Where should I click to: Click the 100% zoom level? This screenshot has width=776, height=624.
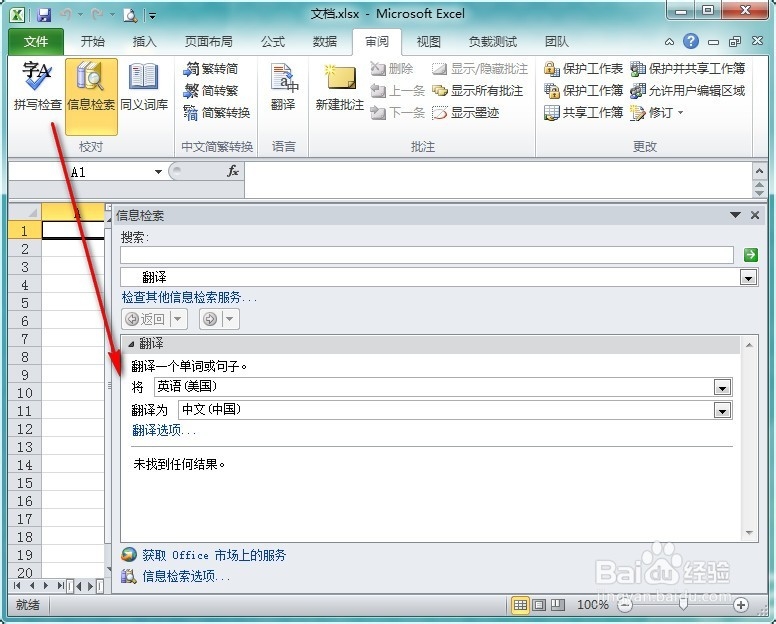(592, 605)
